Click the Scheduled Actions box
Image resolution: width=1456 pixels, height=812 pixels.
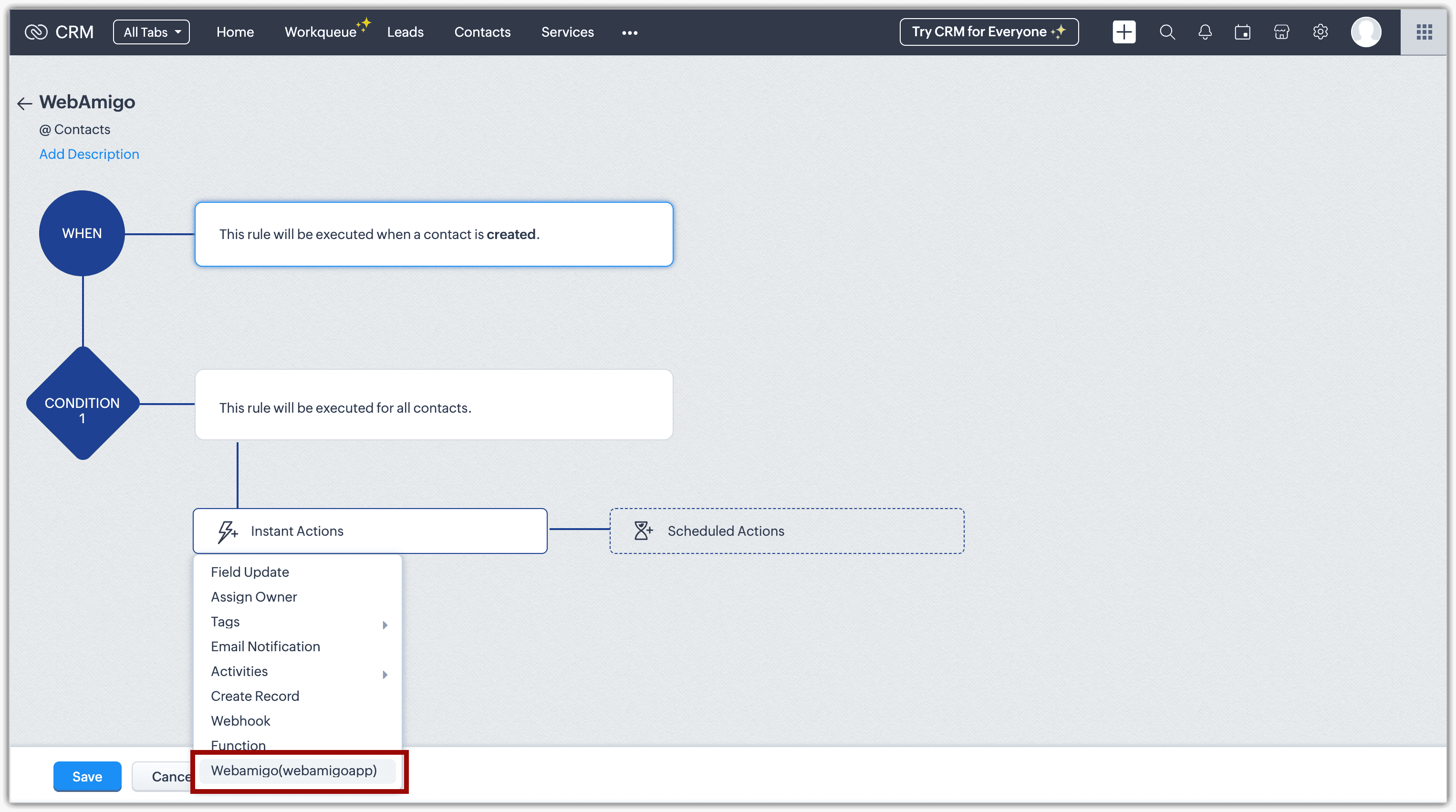pos(786,531)
